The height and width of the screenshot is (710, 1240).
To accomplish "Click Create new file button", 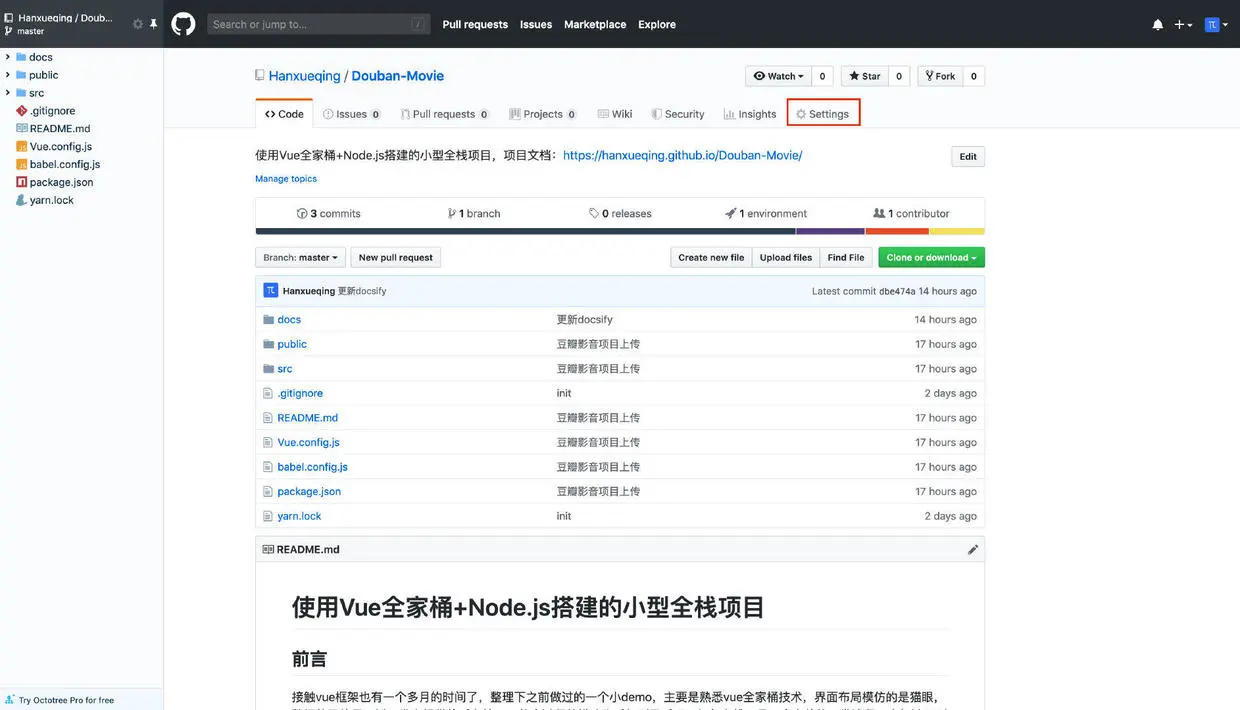I will click(711, 257).
